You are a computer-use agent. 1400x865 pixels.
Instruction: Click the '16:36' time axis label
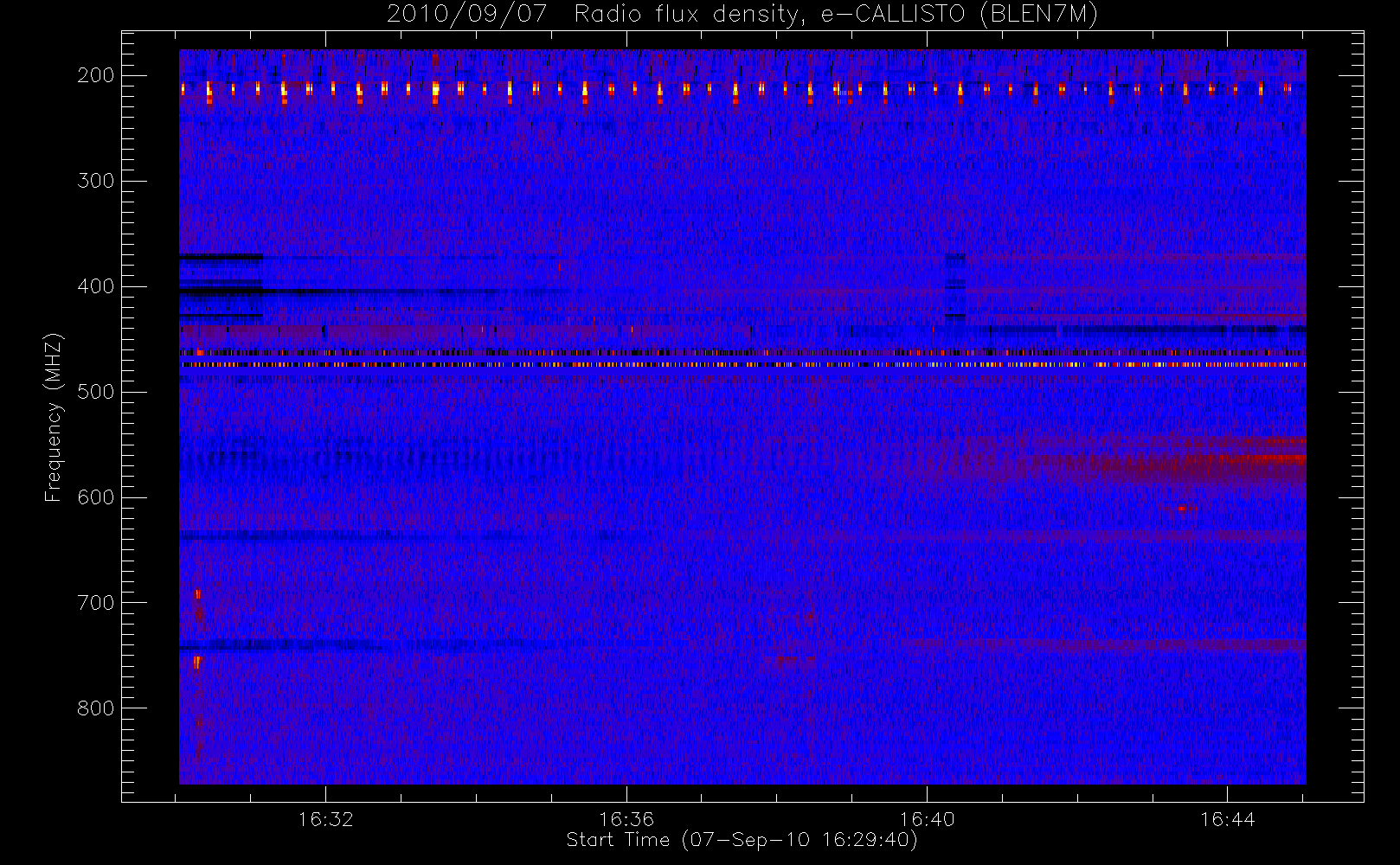pyautogui.click(x=626, y=819)
